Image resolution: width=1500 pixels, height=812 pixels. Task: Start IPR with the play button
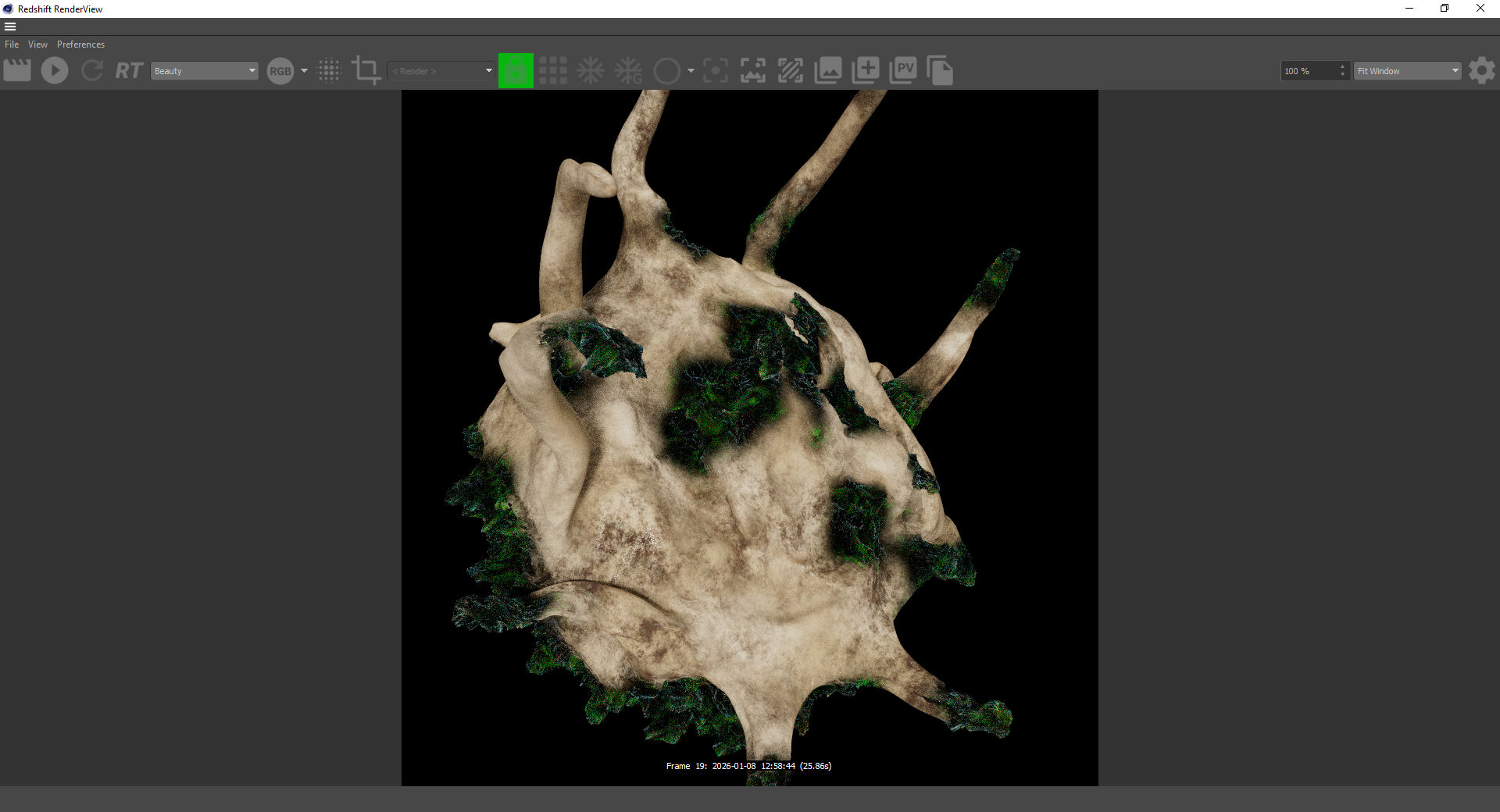click(55, 70)
